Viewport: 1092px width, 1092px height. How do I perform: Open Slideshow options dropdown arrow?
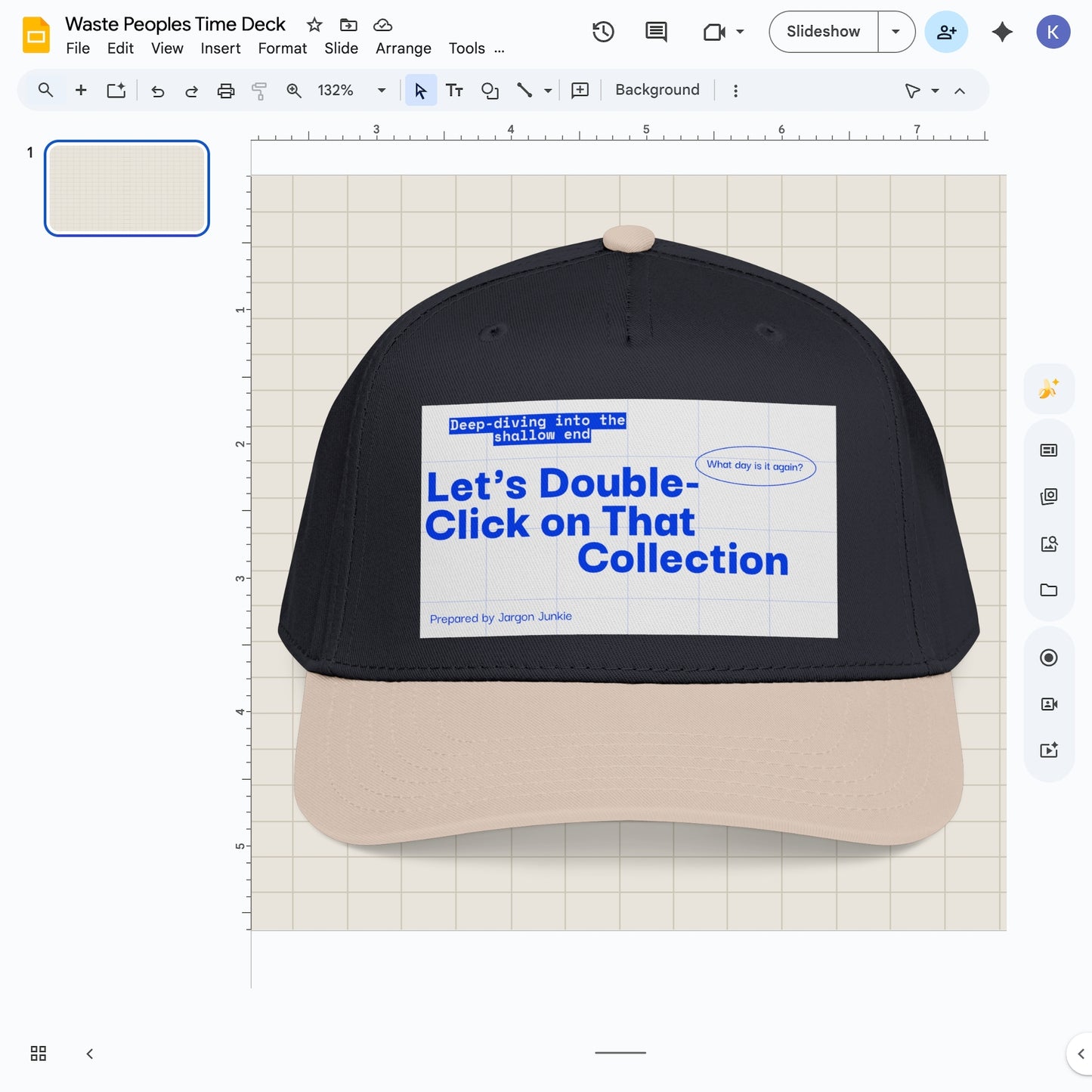tap(896, 32)
